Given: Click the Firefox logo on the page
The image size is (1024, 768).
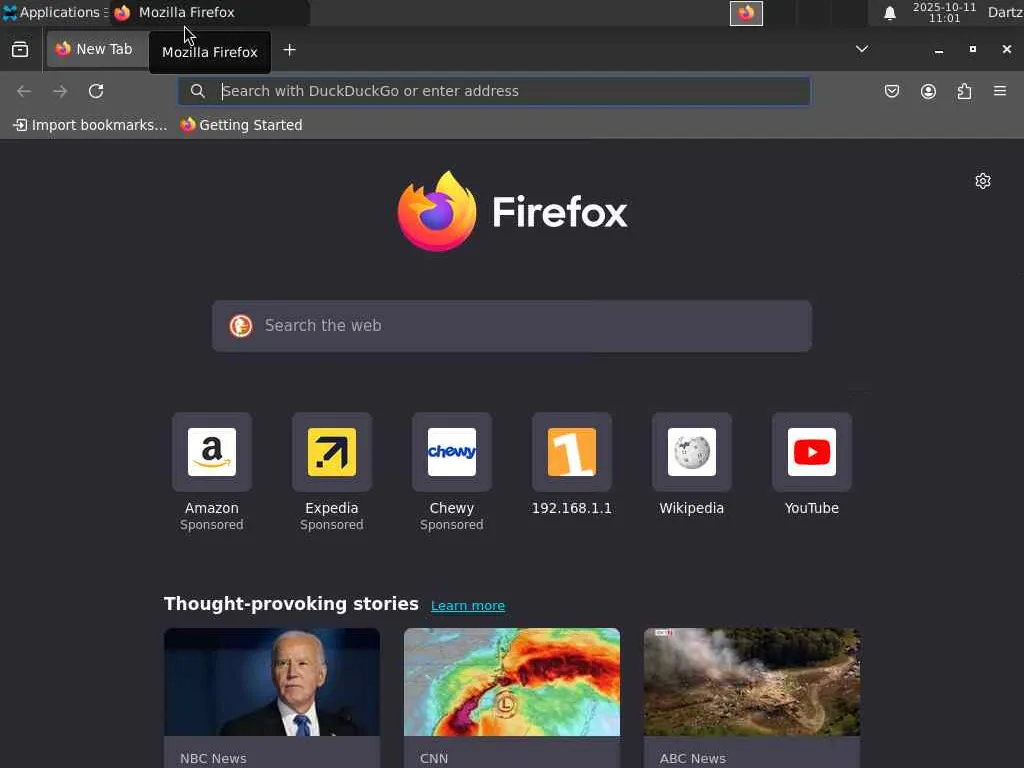Looking at the screenshot, I should pyautogui.click(x=512, y=211).
